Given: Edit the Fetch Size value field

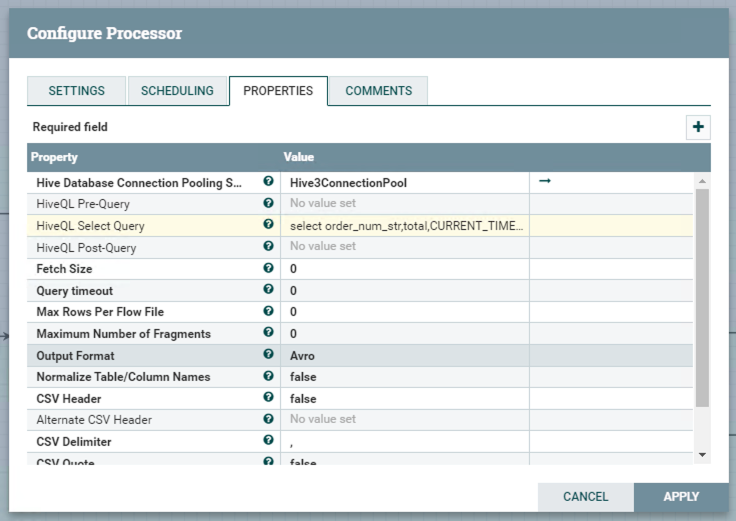Looking at the screenshot, I should pyautogui.click(x=405, y=269).
